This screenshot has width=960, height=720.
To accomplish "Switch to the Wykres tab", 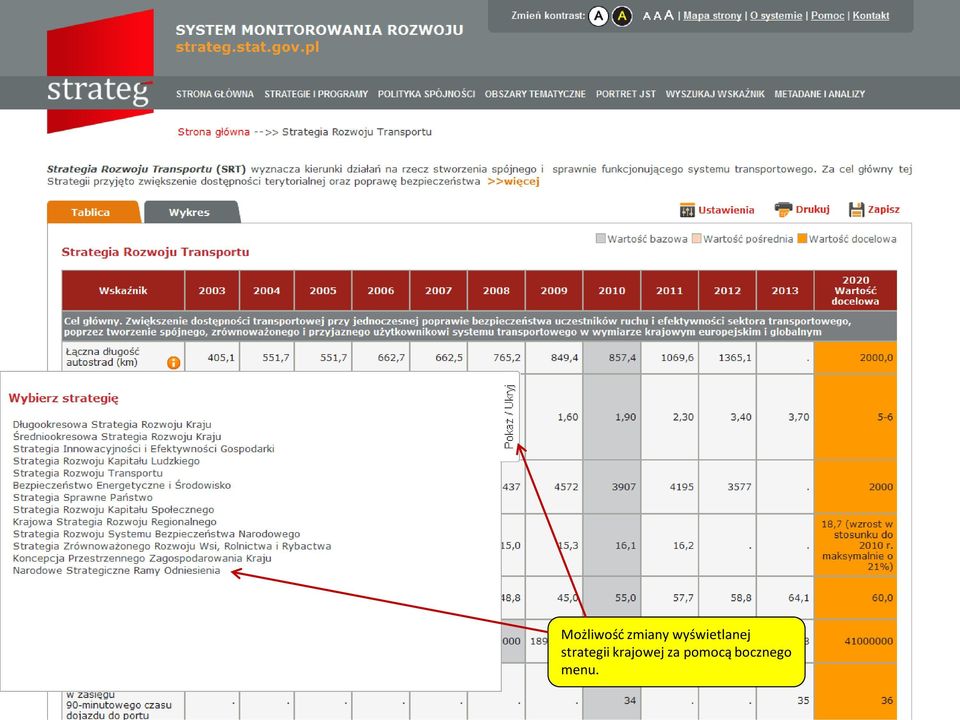I will tap(192, 212).
